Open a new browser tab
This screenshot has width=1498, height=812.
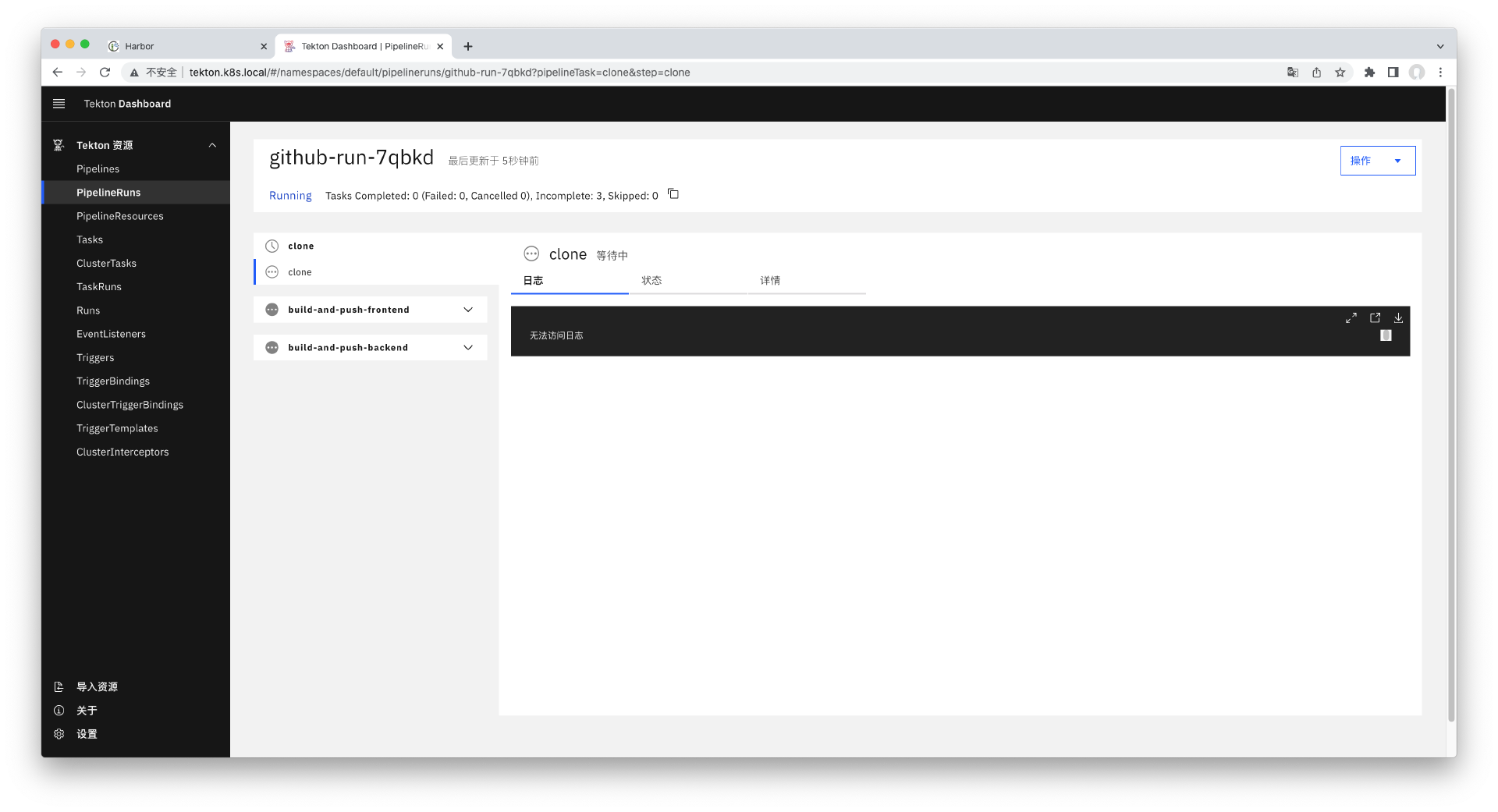pos(468,46)
